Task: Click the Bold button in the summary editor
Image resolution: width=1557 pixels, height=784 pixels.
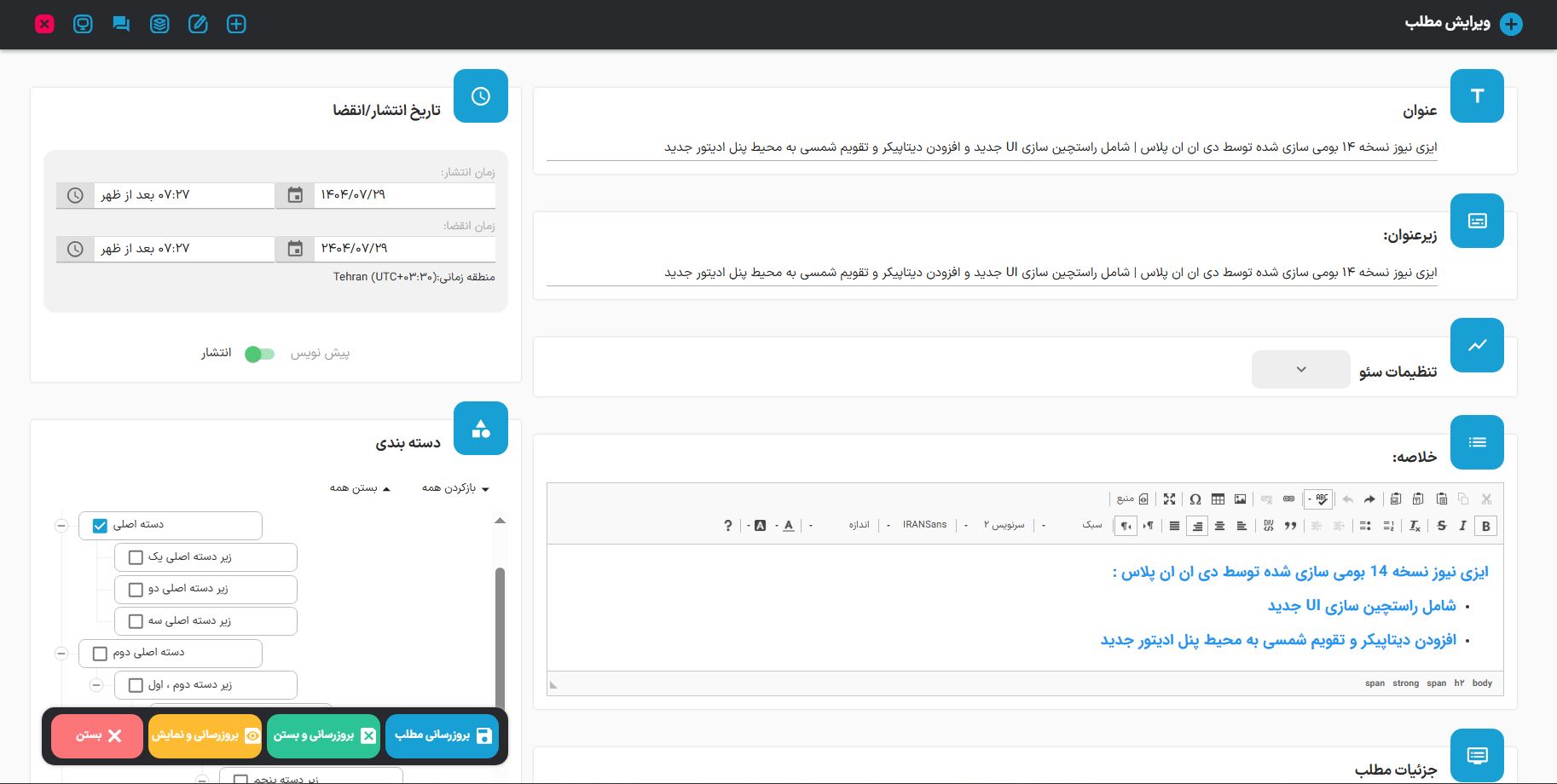Action: (x=1485, y=526)
